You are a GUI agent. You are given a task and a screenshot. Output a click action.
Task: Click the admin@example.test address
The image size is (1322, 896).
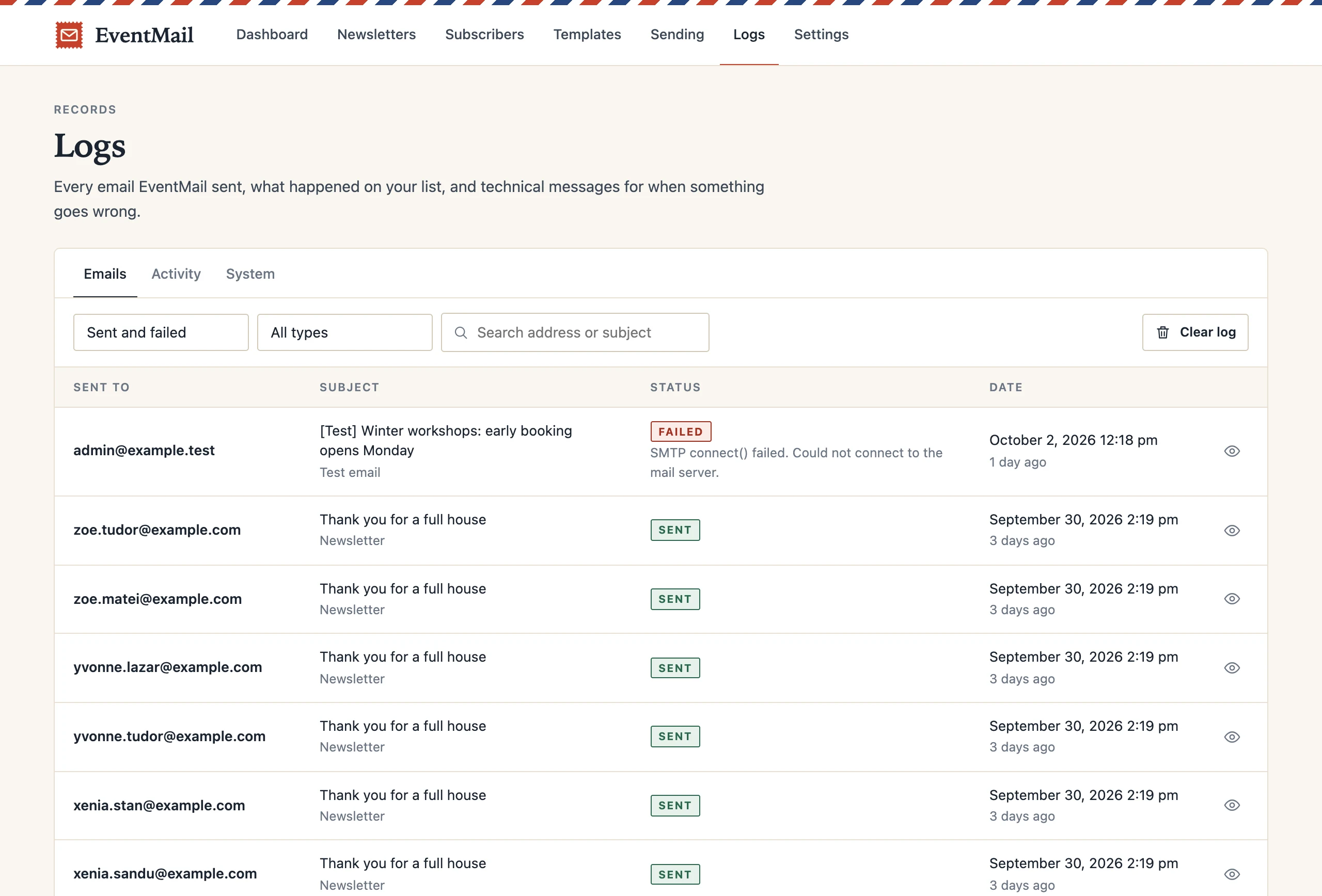click(144, 450)
